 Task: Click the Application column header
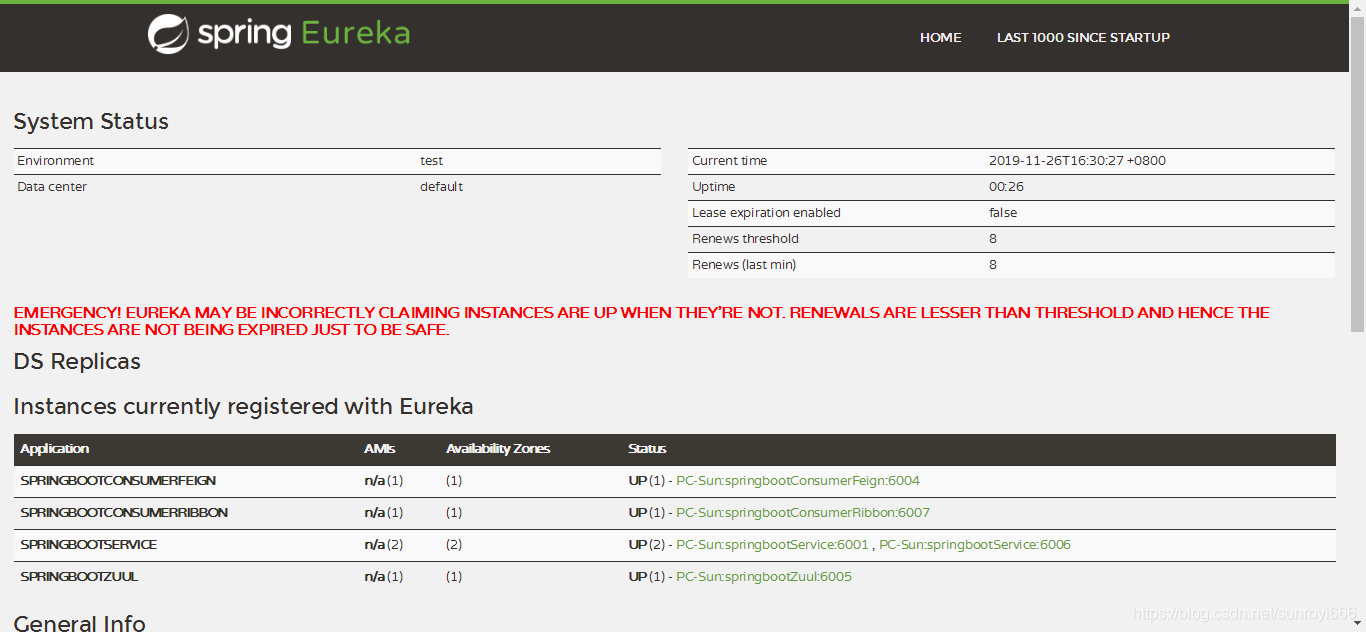(x=55, y=449)
